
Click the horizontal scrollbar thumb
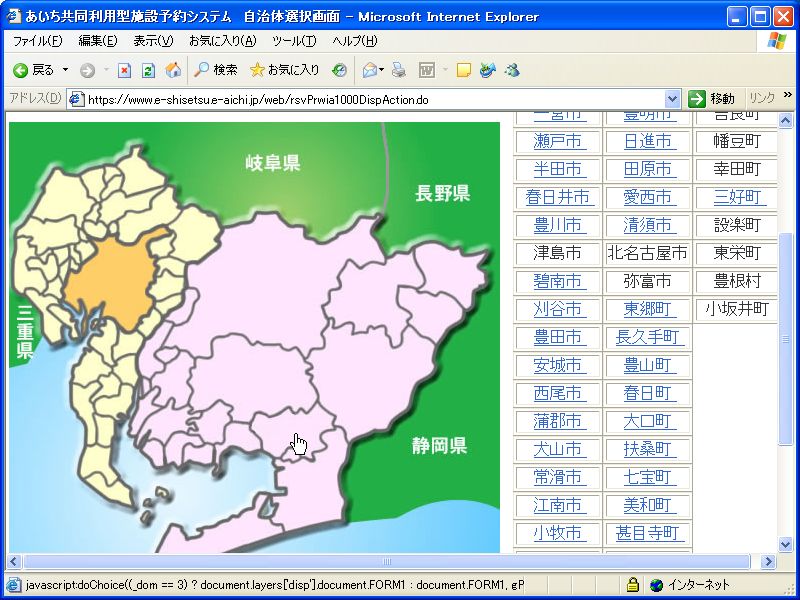coord(386,562)
